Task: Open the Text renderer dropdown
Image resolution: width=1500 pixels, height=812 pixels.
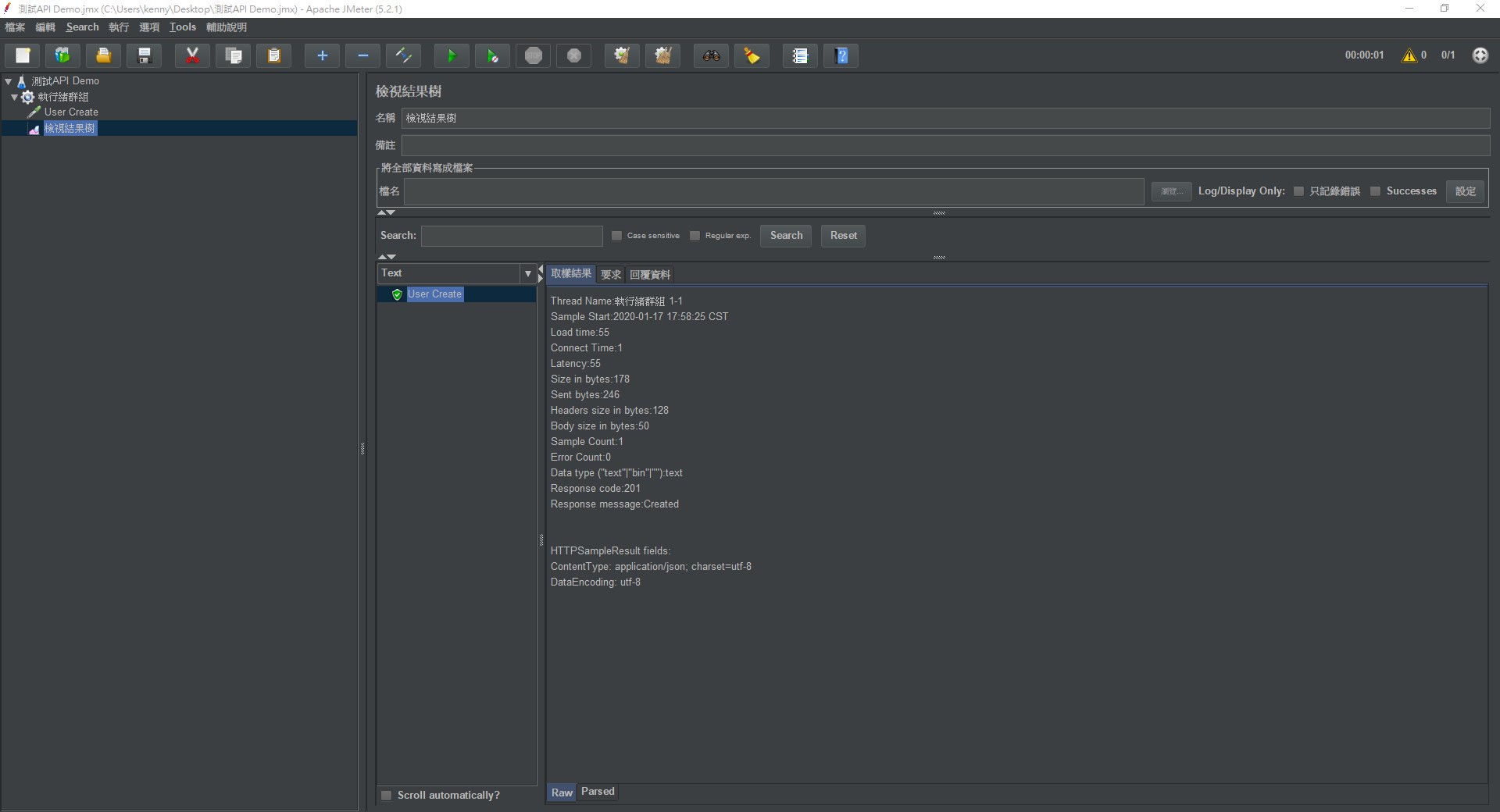Action: click(x=527, y=273)
